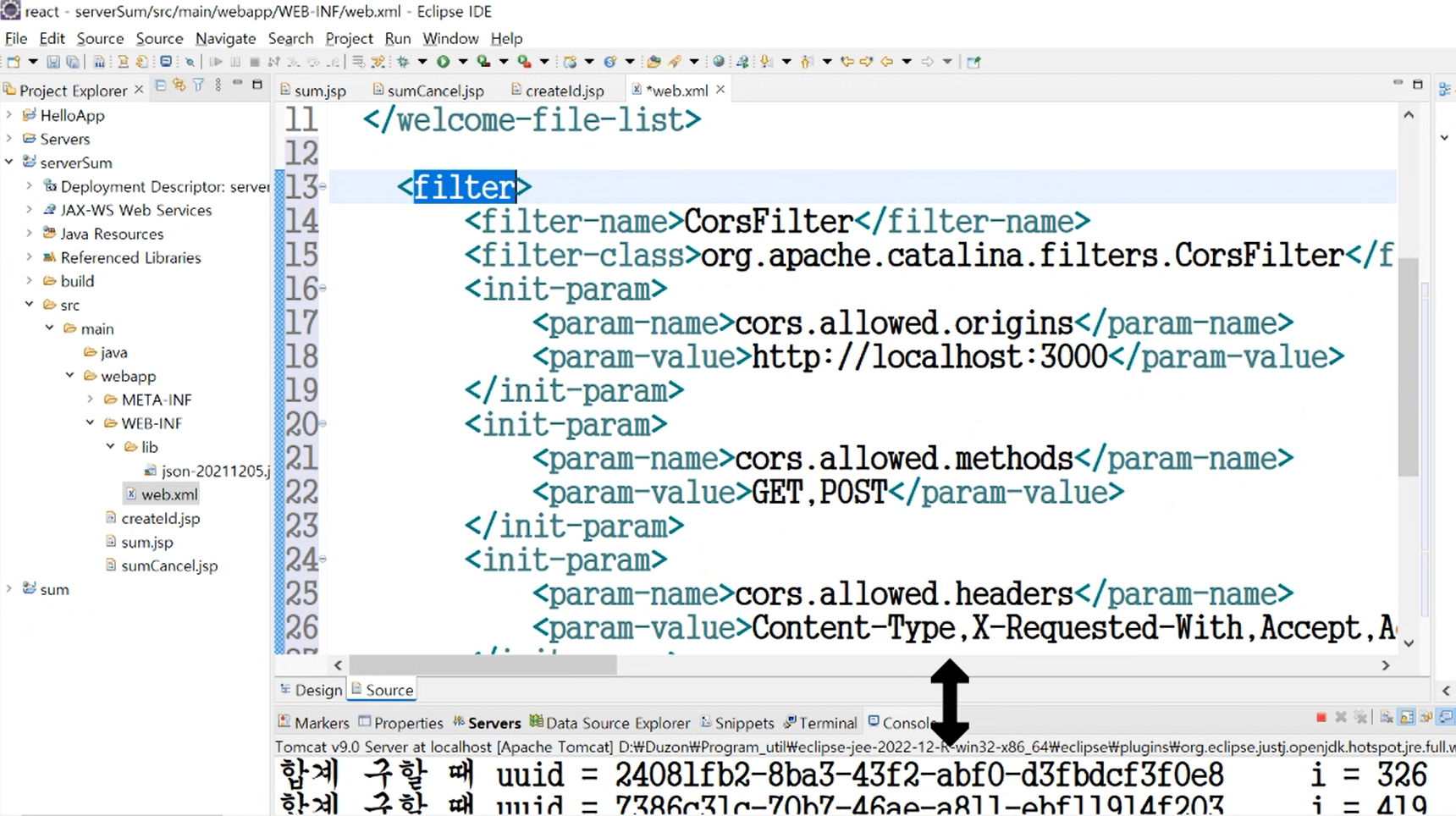Click the Outline icon on the right sidebar
Screen dimensions: 1456x816
click(1444, 89)
